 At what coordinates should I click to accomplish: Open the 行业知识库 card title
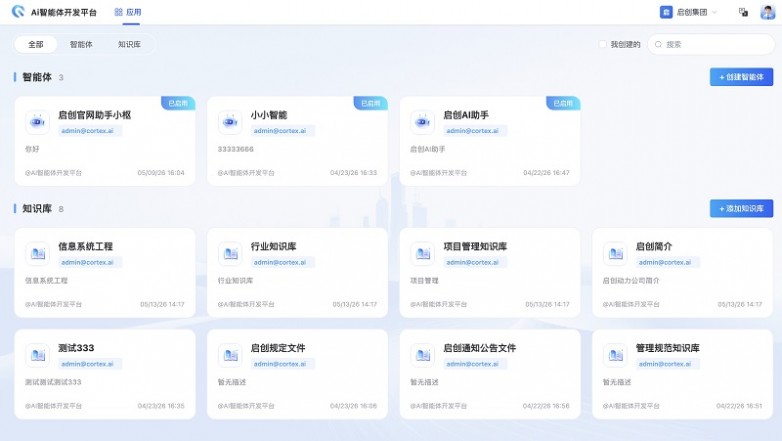[x=273, y=246]
